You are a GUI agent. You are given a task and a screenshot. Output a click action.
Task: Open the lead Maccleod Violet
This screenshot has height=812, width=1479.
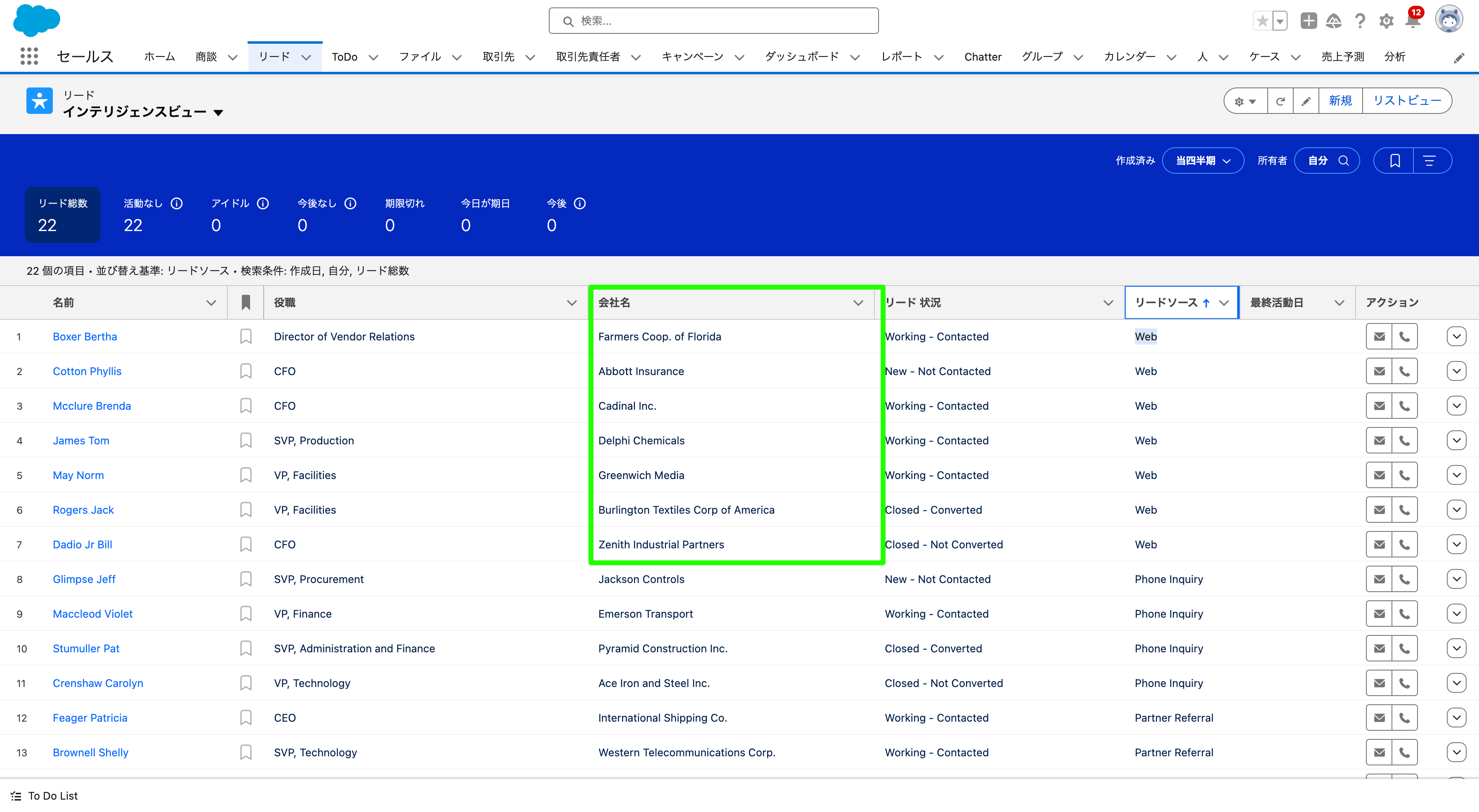pyautogui.click(x=92, y=613)
